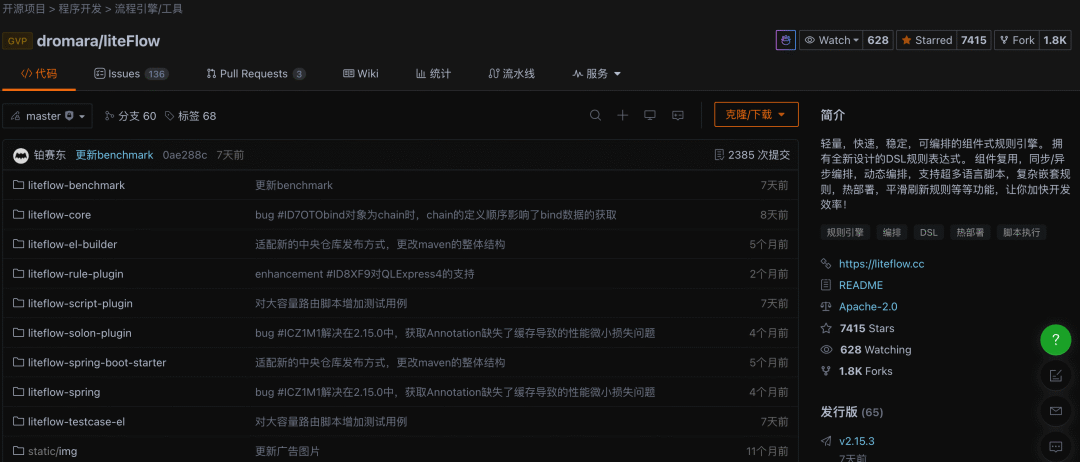Open the liteflow-script-plugin folder
This screenshot has height=462, width=1080.
click(81, 304)
